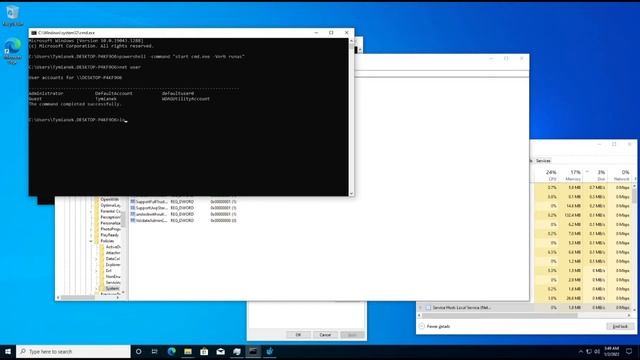This screenshot has height=360, width=640.
Task: Open the Start menu
Action: 8,351
